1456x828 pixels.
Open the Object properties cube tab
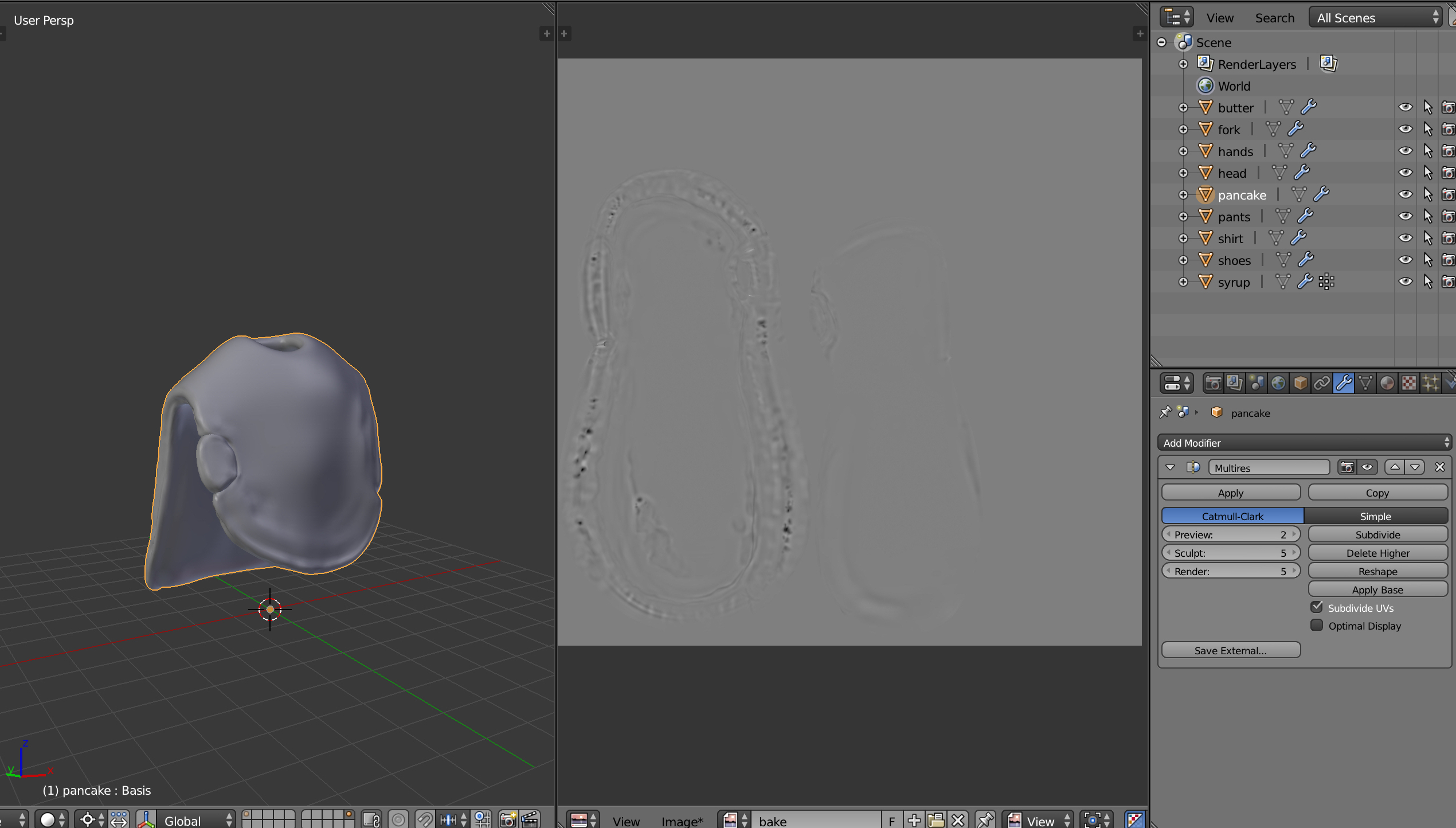1300,383
